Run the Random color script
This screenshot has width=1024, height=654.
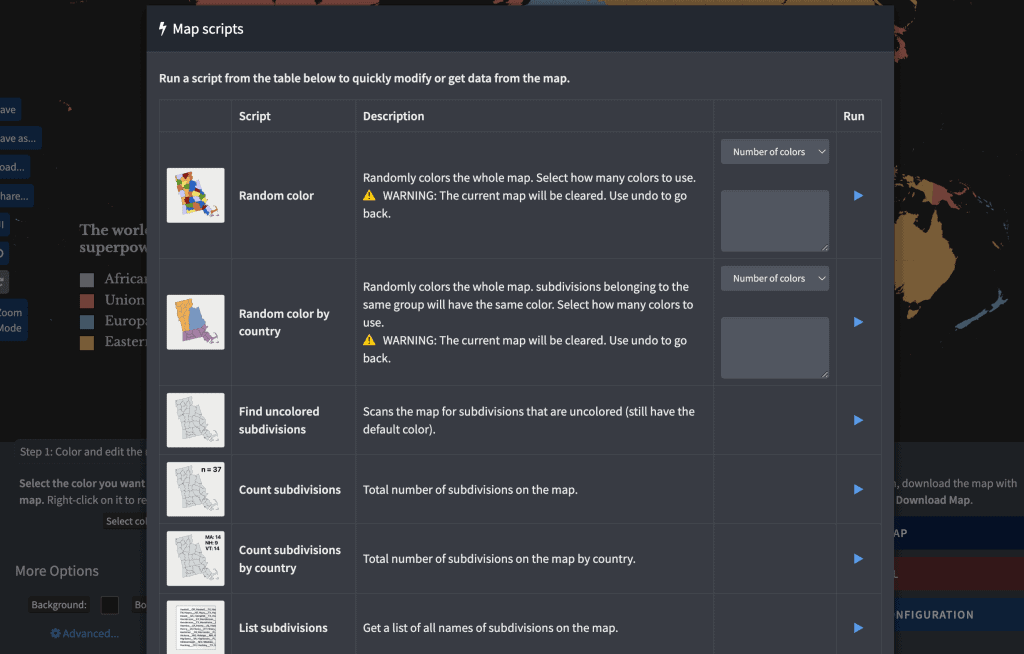pos(858,195)
